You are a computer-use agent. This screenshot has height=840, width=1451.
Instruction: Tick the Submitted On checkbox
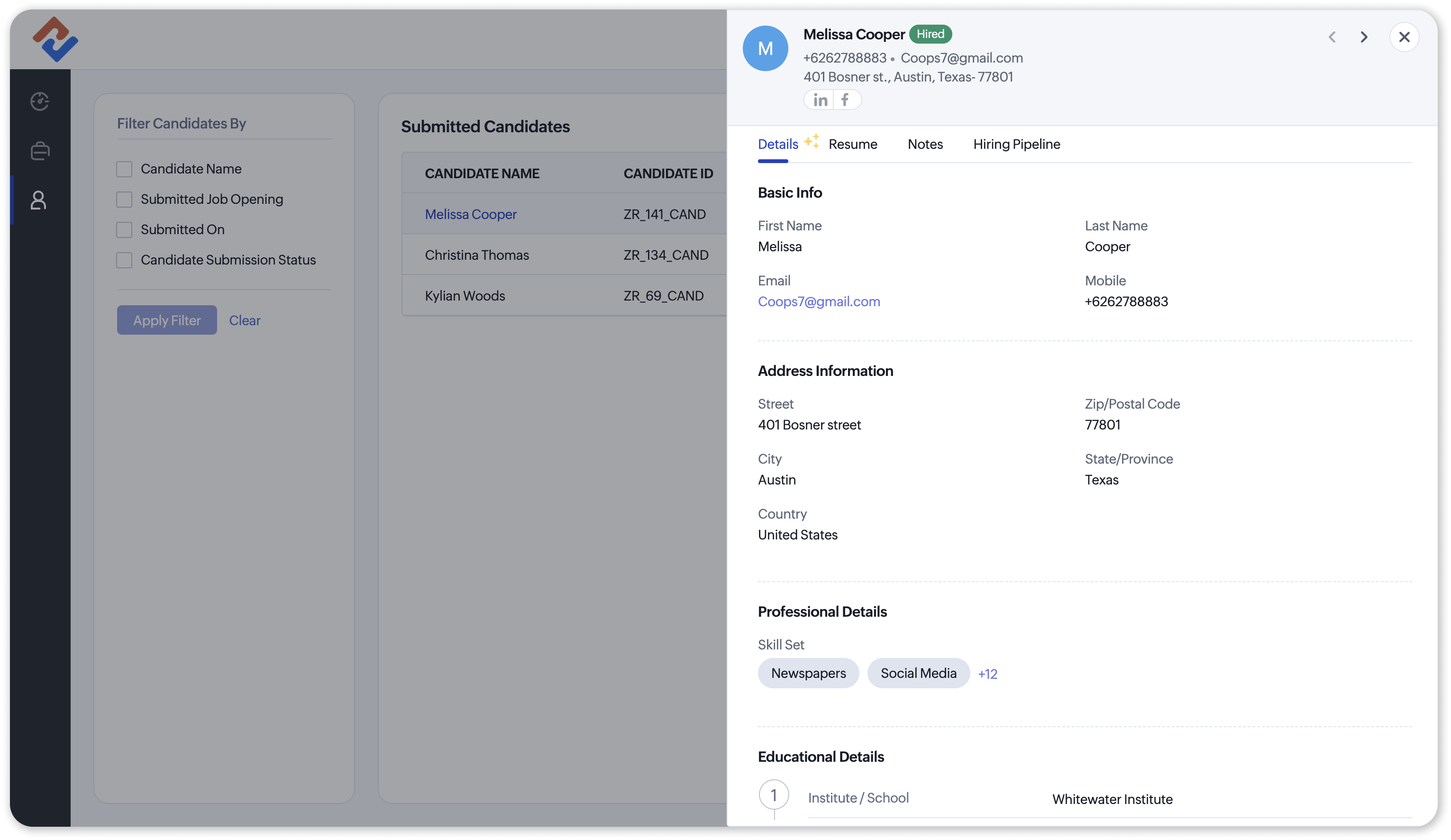(x=124, y=230)
